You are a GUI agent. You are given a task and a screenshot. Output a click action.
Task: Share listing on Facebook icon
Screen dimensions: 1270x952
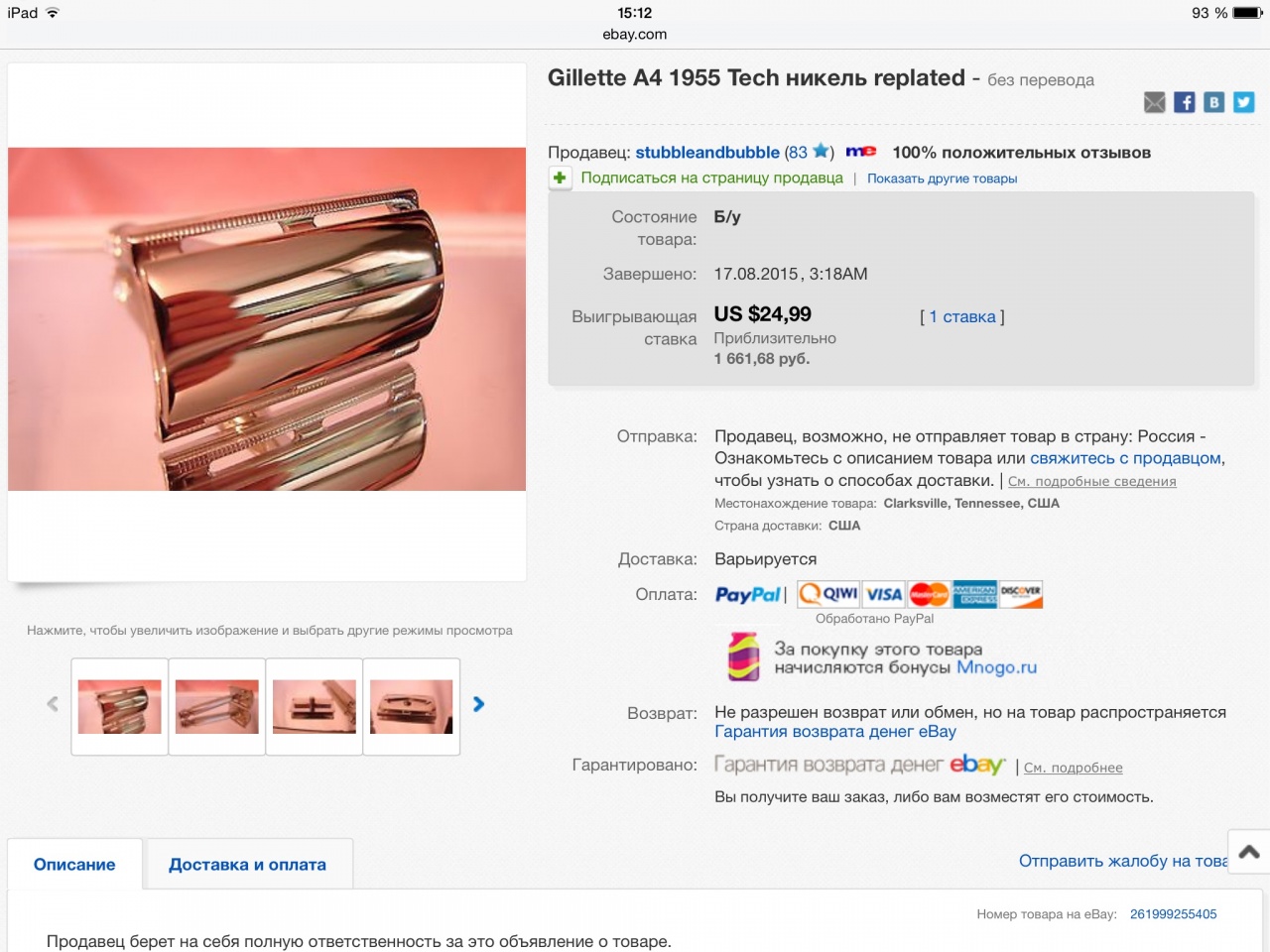(1185, 102)
